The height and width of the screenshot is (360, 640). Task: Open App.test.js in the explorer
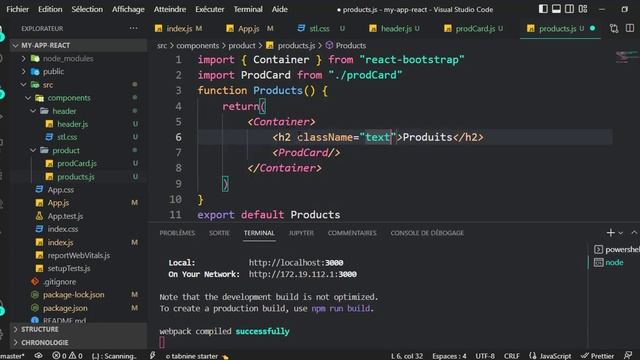pyautogui.click(x=65, y=216)
